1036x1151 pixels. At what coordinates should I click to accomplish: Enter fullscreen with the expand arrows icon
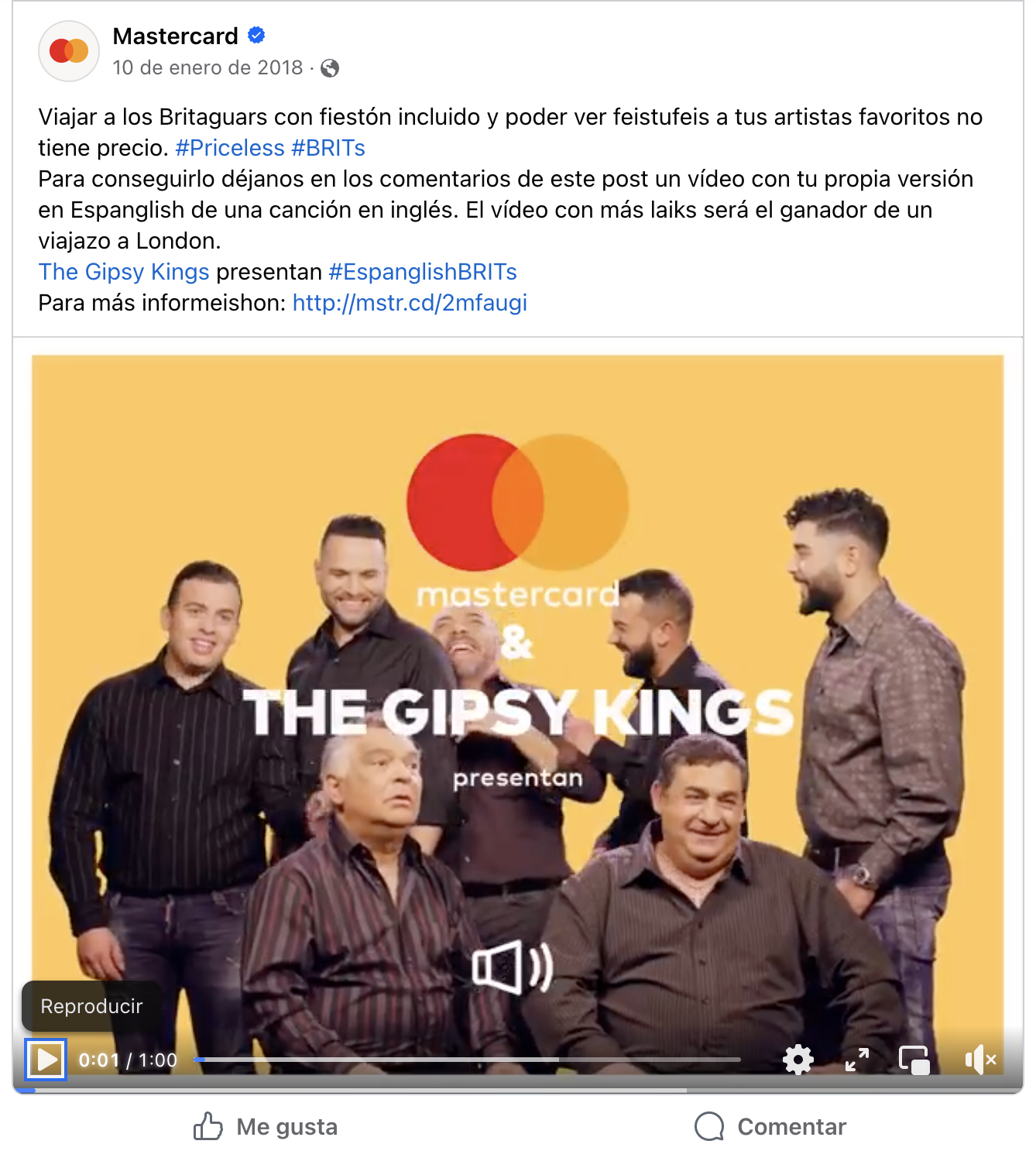click(x=857, y=1059)
